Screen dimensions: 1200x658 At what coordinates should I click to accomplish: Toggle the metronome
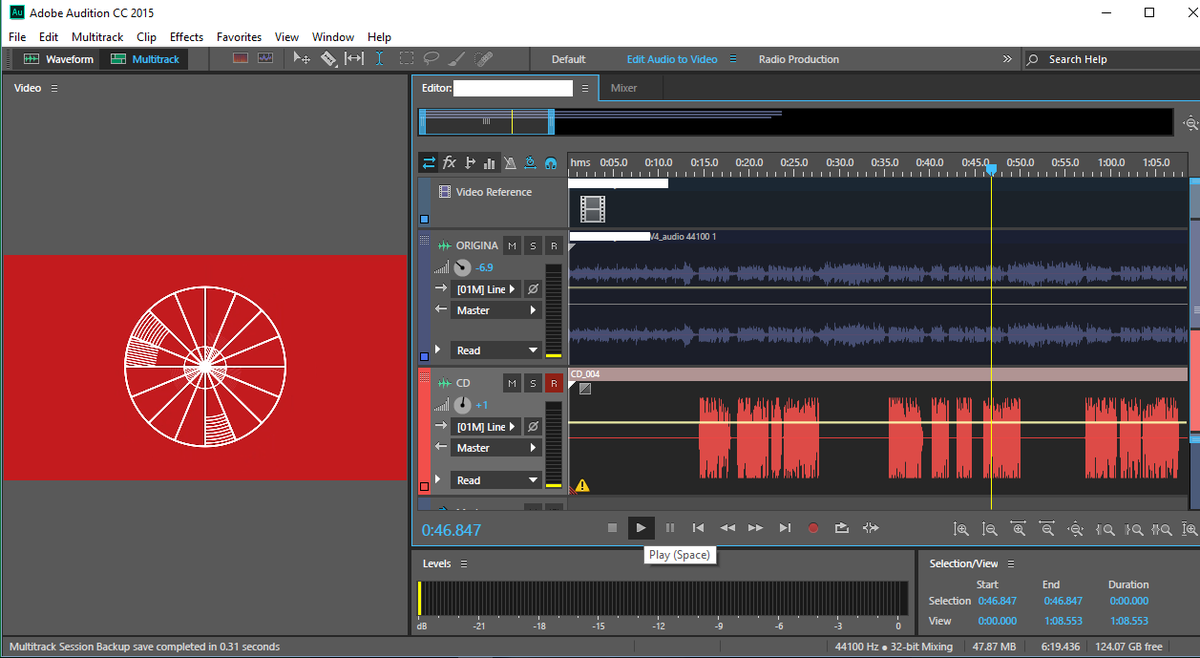tap(510, 162)
